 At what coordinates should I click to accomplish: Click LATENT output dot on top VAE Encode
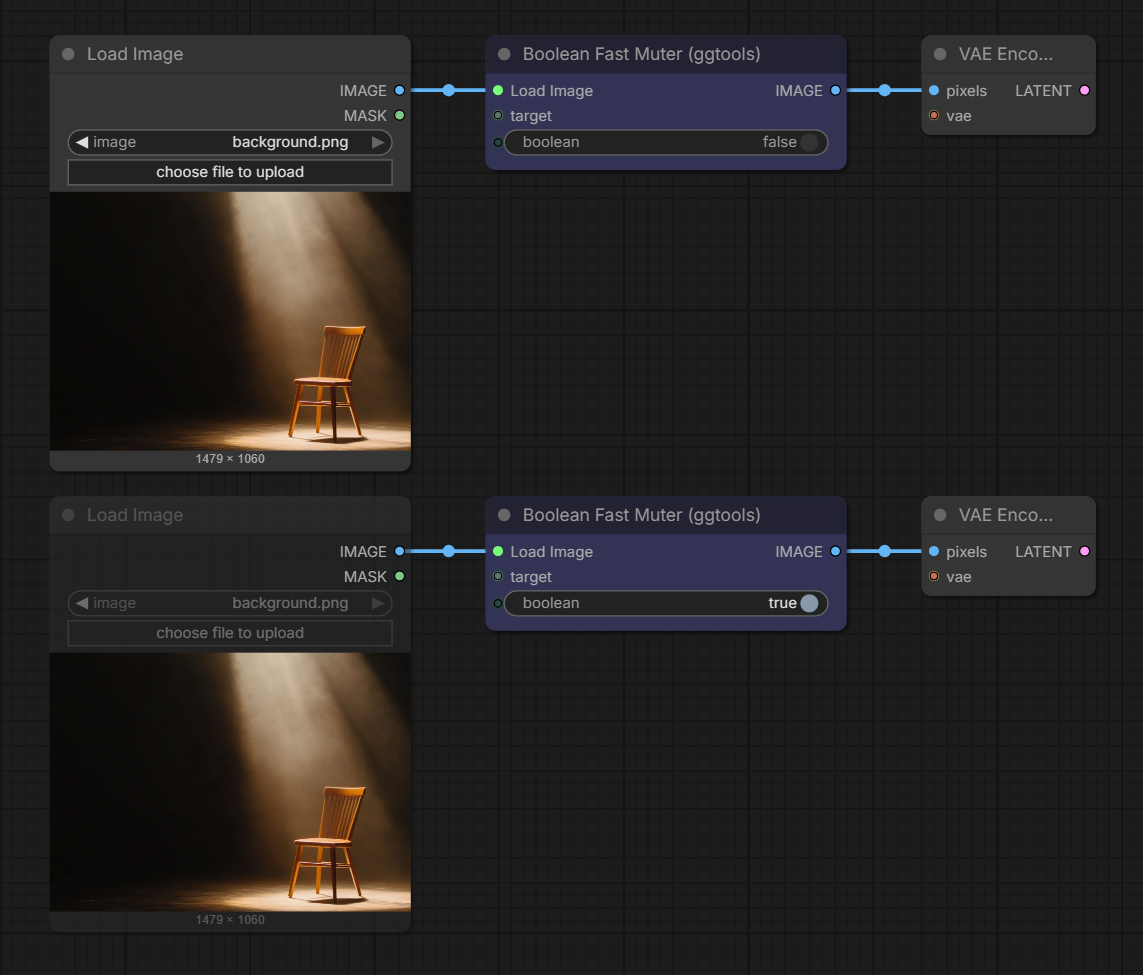(x=1085, y=90)
